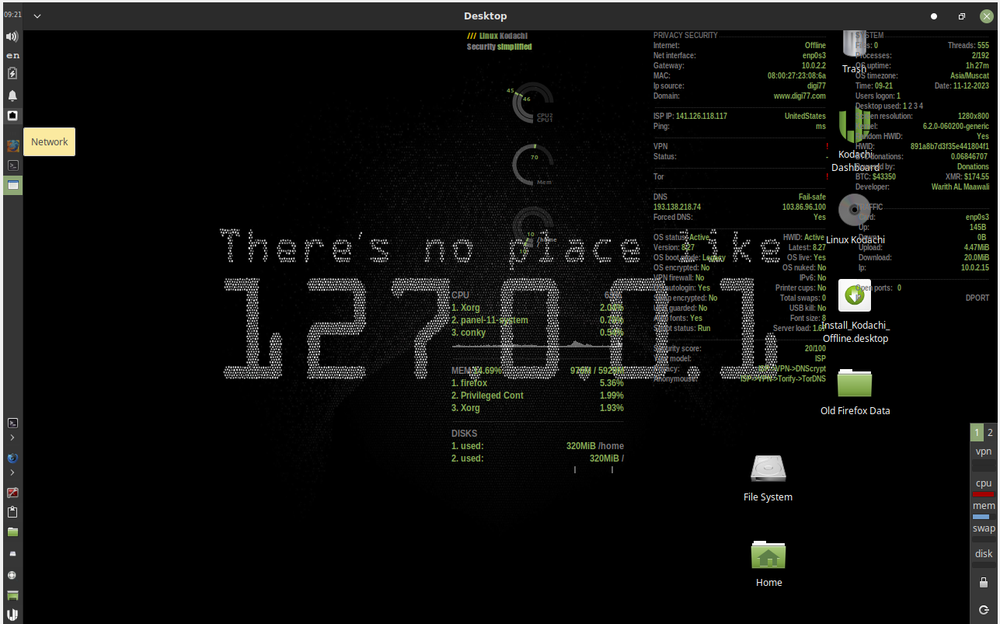Open the 'en' keyboard layout indicator

(x=12, y=56)
